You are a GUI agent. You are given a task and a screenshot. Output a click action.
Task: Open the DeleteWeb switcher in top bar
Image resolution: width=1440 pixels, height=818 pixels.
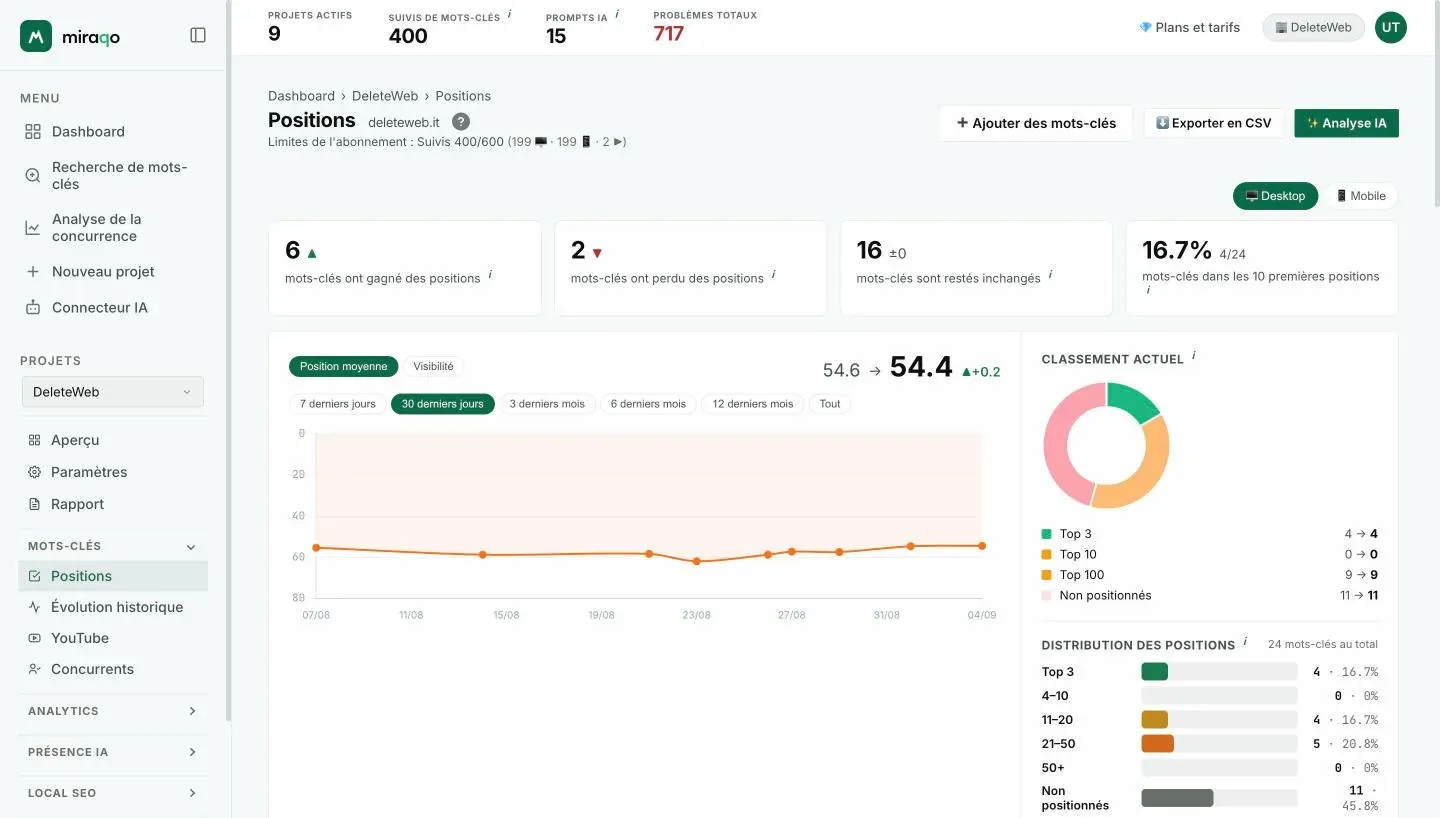(1313, 27)
